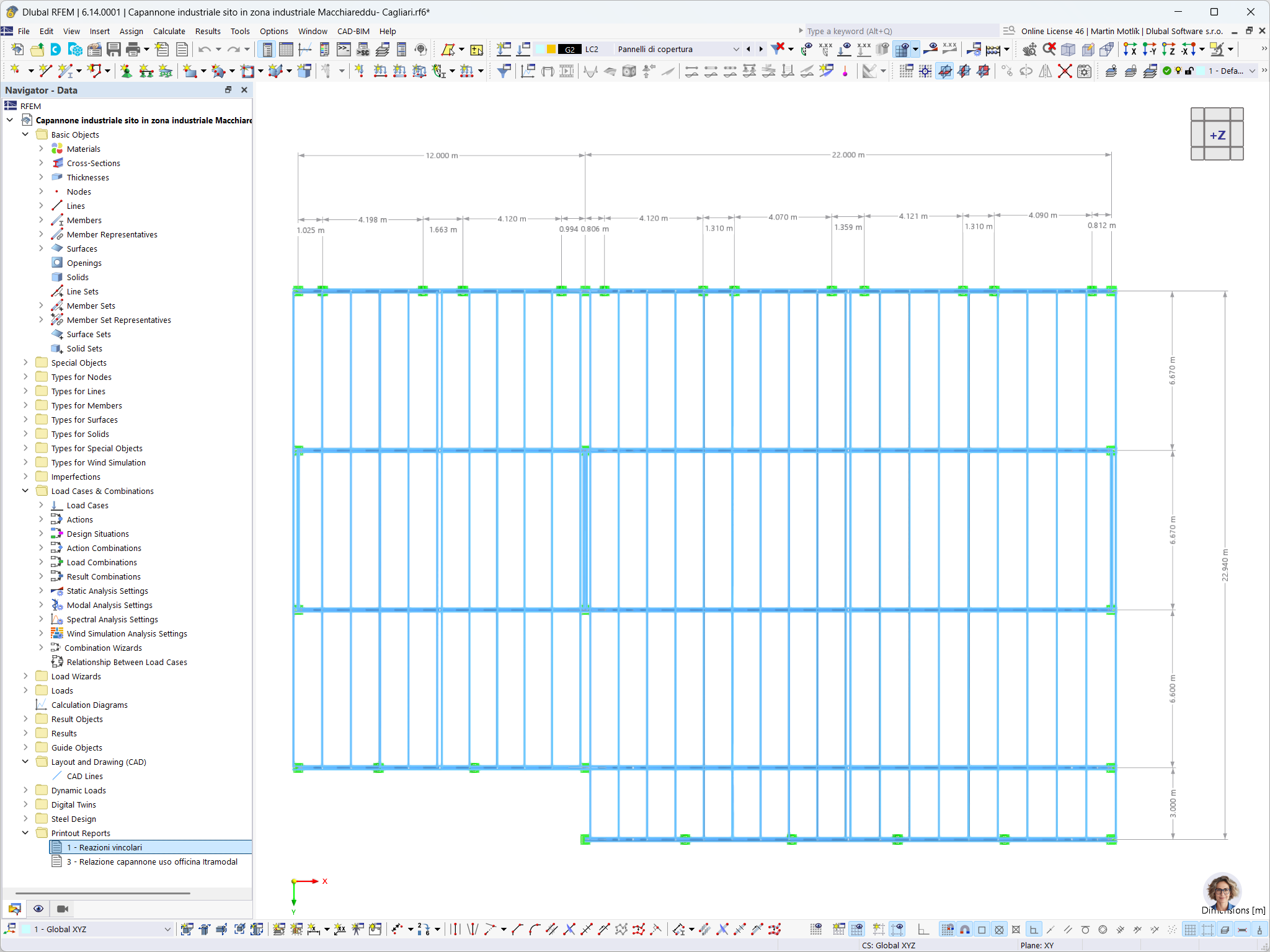Open the console script window icon
The image size is (1270, 952).
(344, 50)
